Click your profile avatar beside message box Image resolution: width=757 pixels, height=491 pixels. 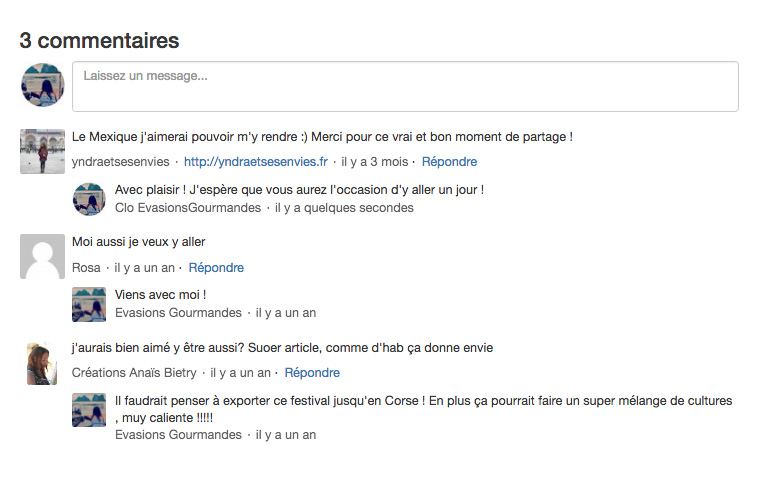(x=42, y=85)
